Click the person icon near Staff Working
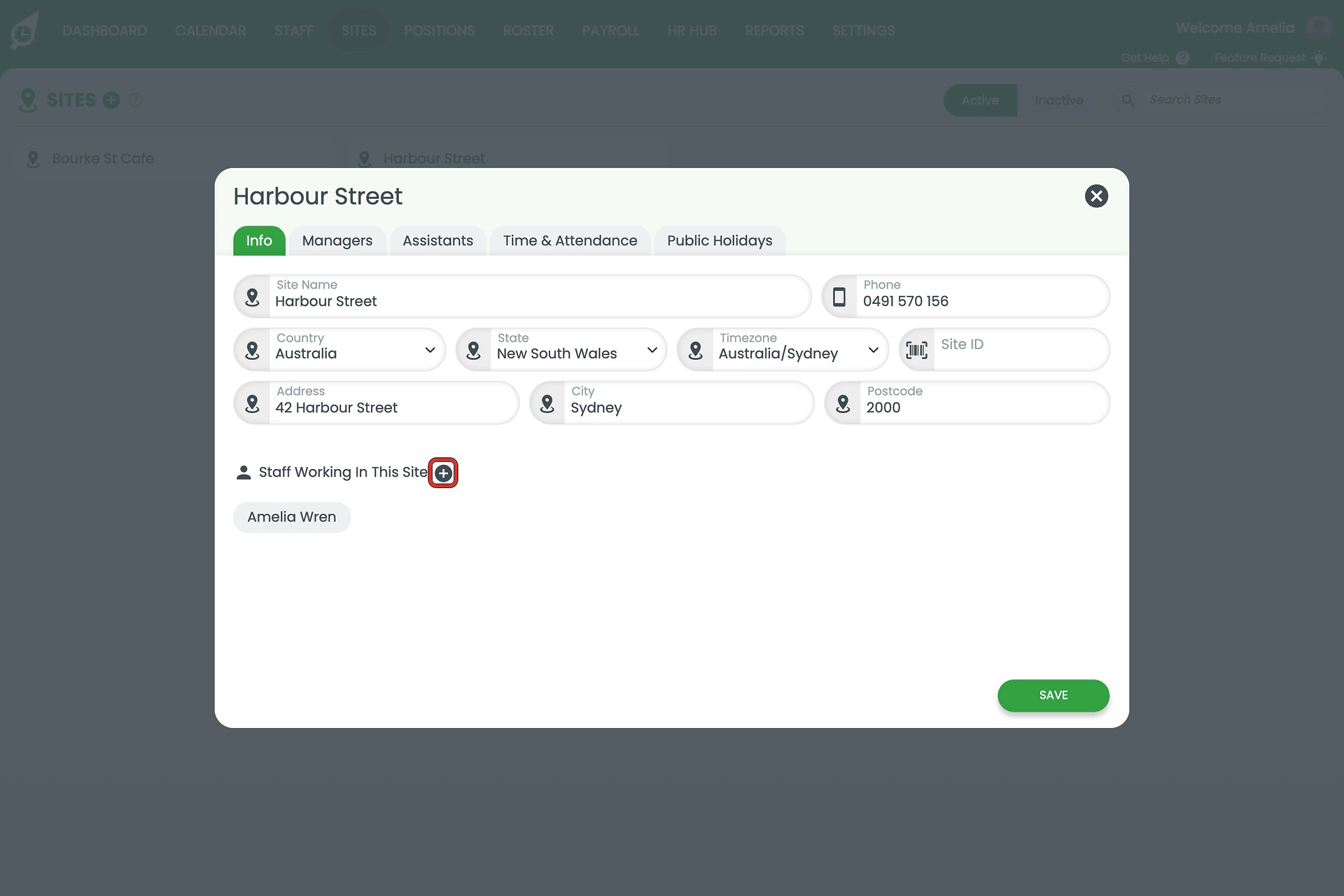The width and height of the screenshot is (1344, 896). coord(244,472)
